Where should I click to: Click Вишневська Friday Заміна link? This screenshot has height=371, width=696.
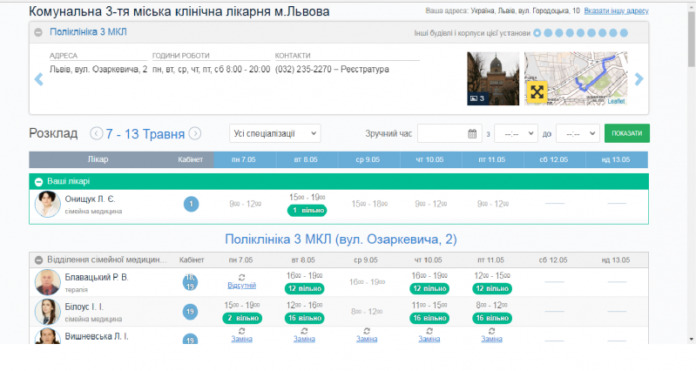click(492, 339)
